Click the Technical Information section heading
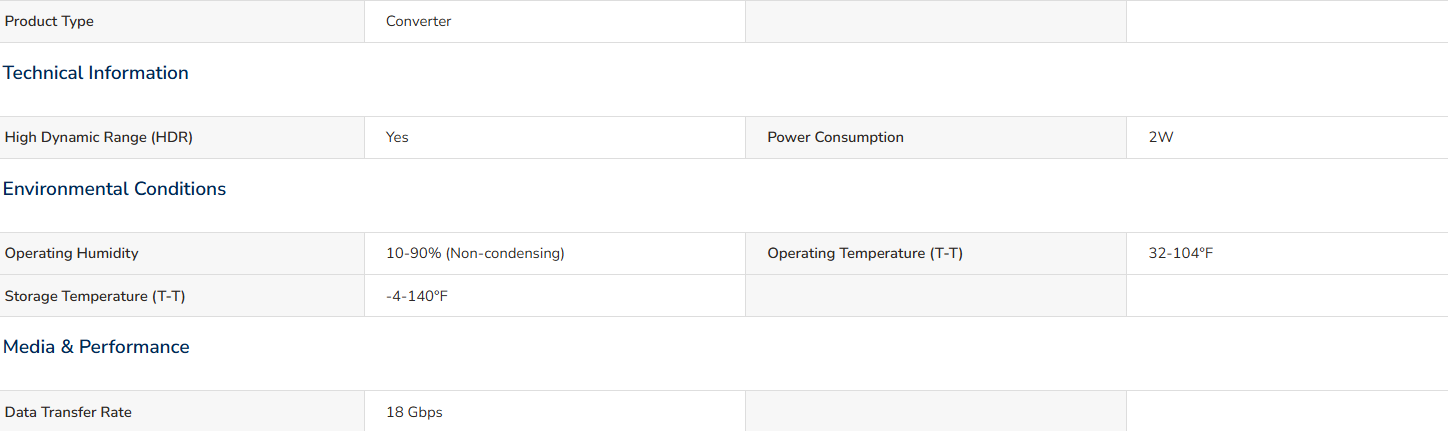 (x=96, y=73)
